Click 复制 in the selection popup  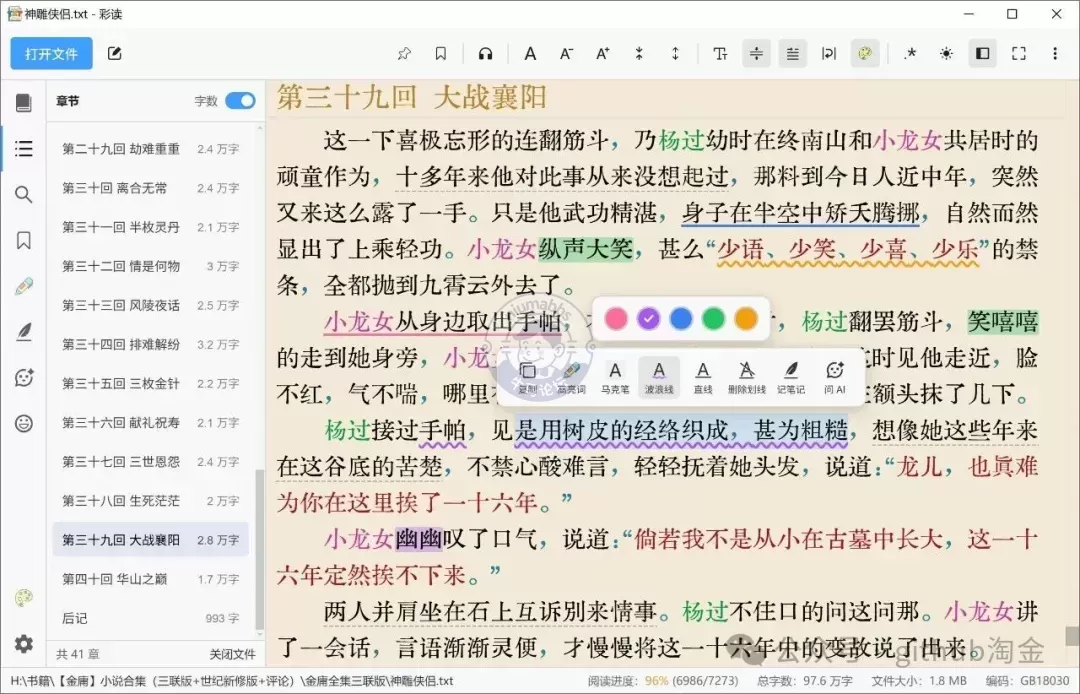tap(528, 377)
